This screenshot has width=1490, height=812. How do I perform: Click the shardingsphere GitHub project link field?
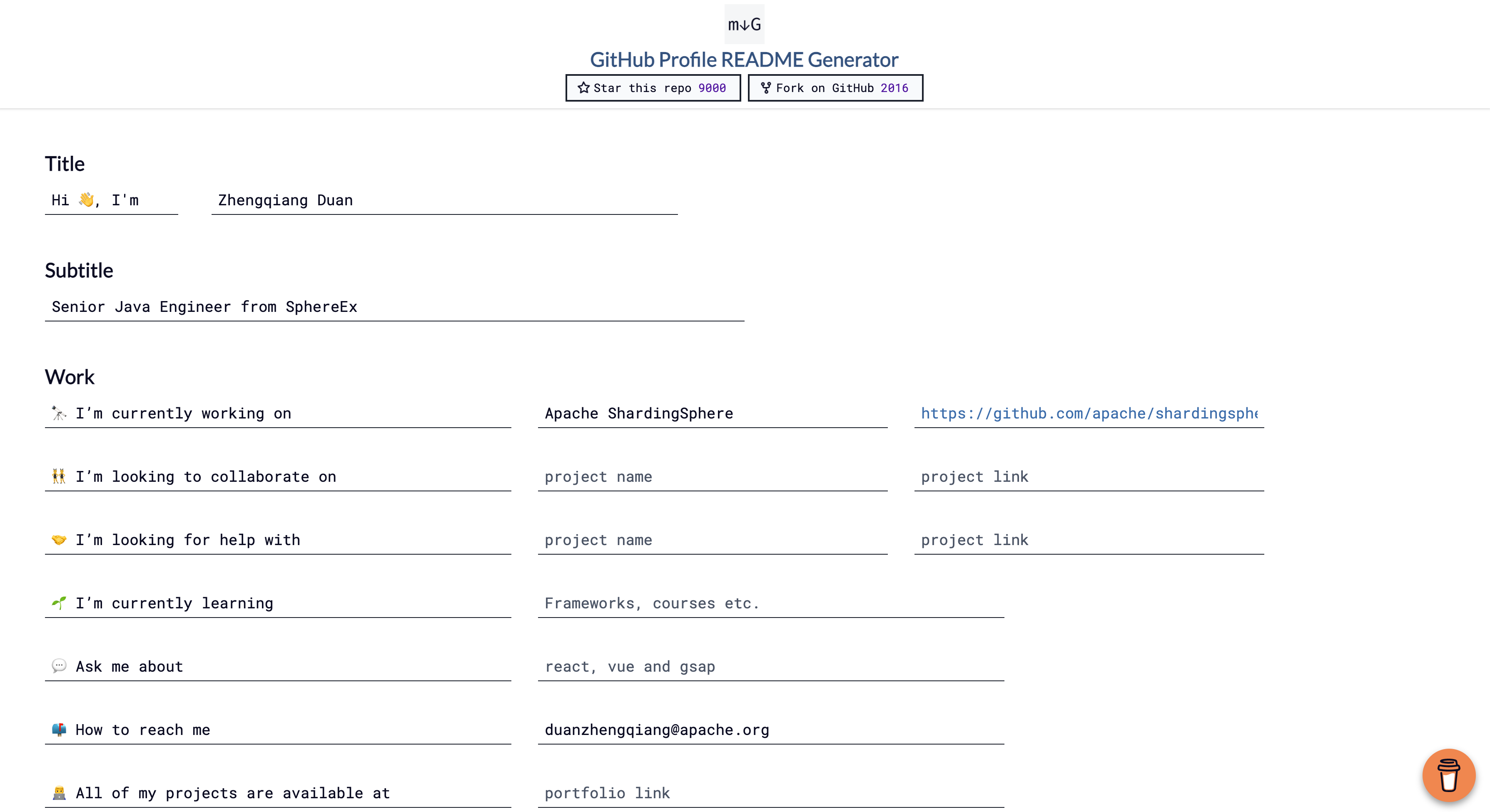coord(1088,413)
